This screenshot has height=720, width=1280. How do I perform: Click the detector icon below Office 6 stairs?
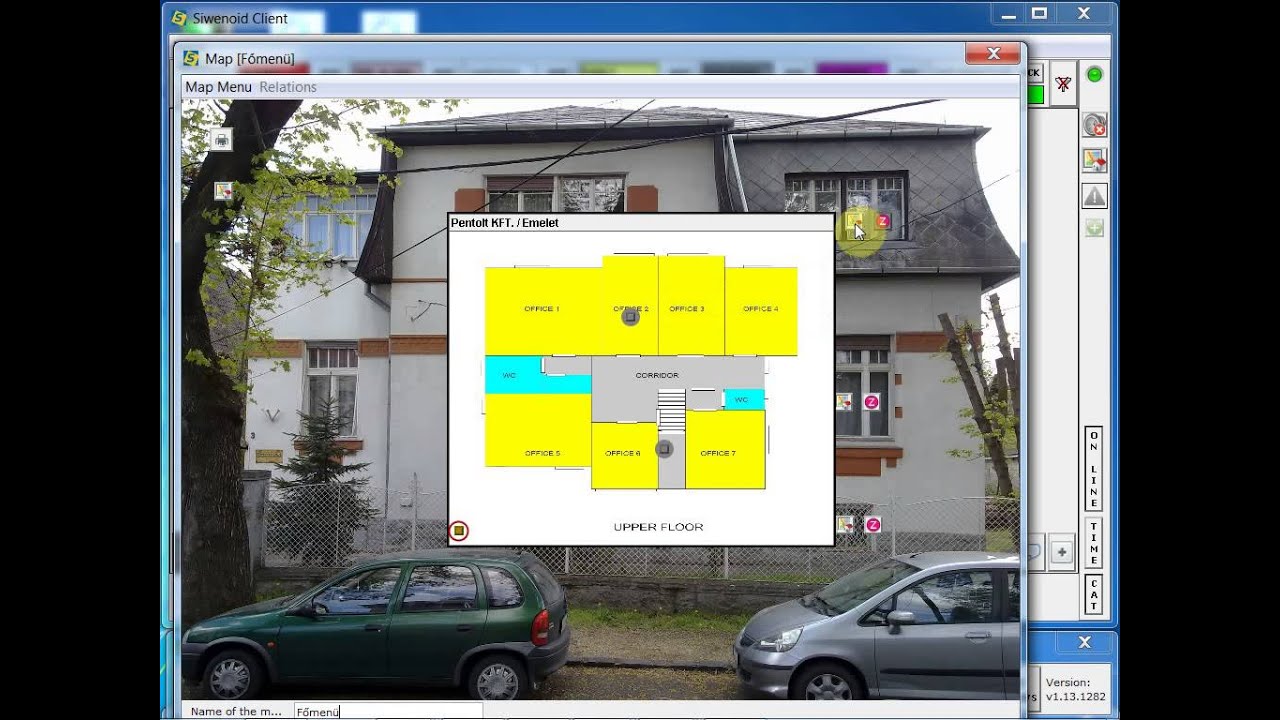663,450
